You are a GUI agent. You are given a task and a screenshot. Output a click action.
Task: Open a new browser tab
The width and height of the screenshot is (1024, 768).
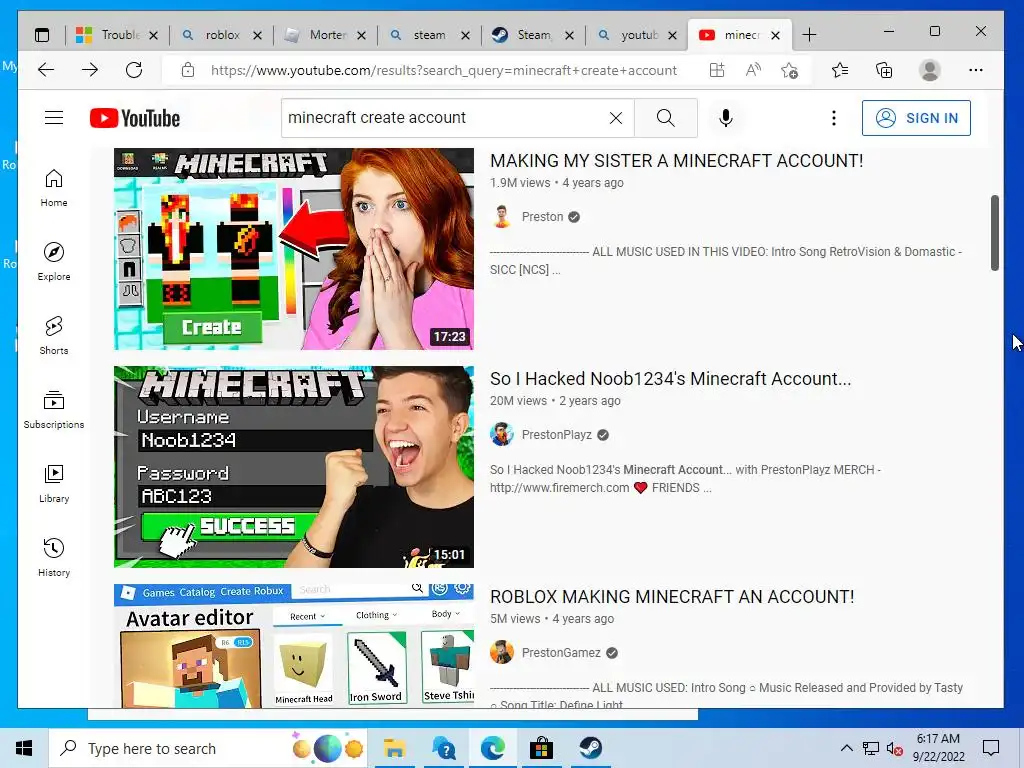809,35
